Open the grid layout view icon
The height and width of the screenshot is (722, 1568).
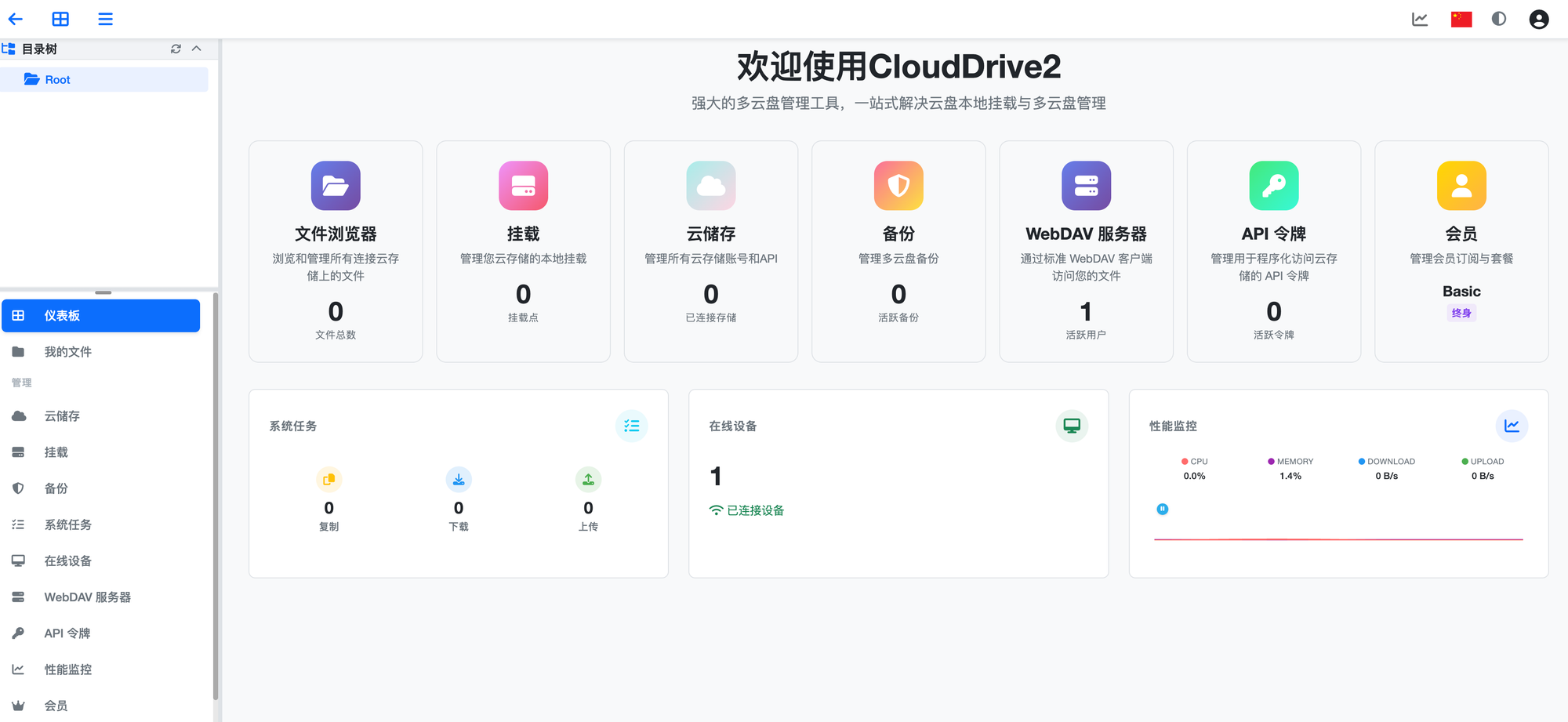tap(60, 19)
